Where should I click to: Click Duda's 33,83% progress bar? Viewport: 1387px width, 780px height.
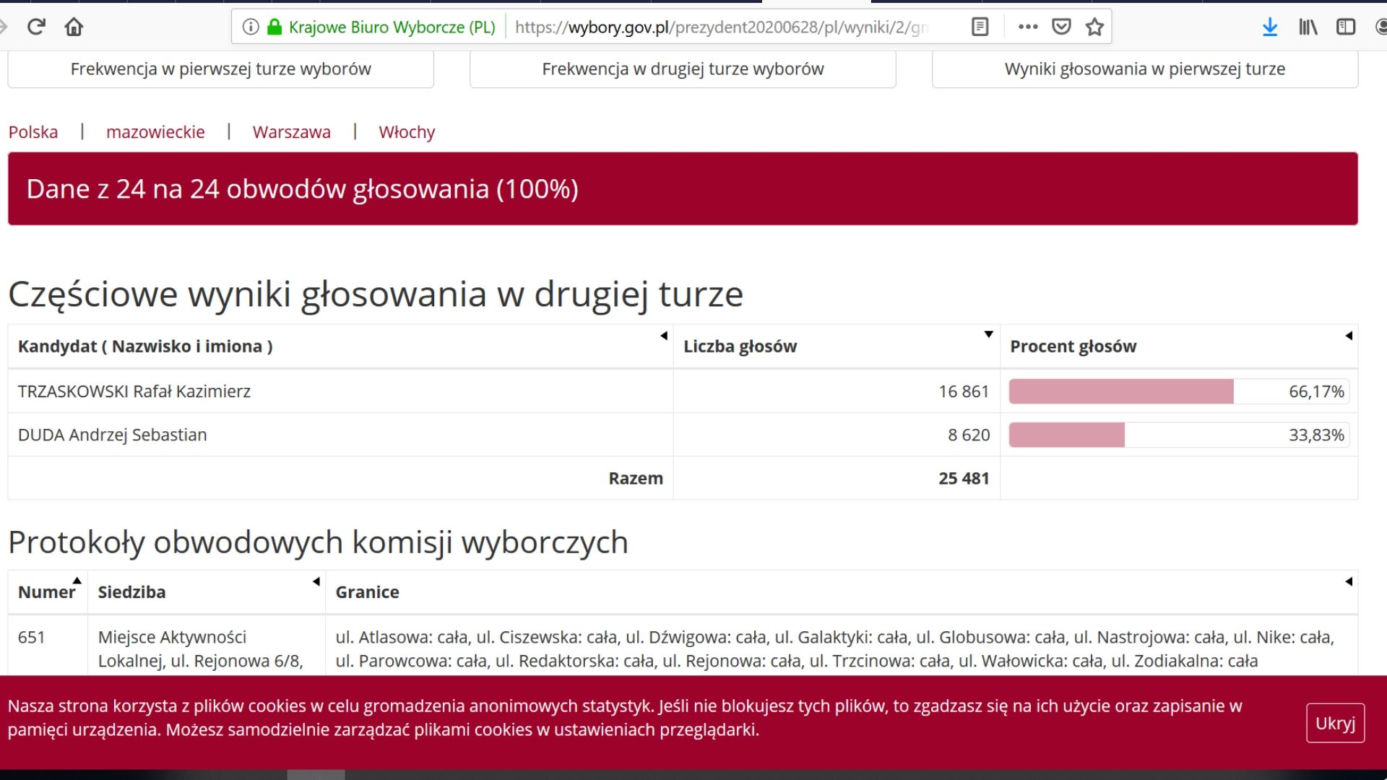1179,435
